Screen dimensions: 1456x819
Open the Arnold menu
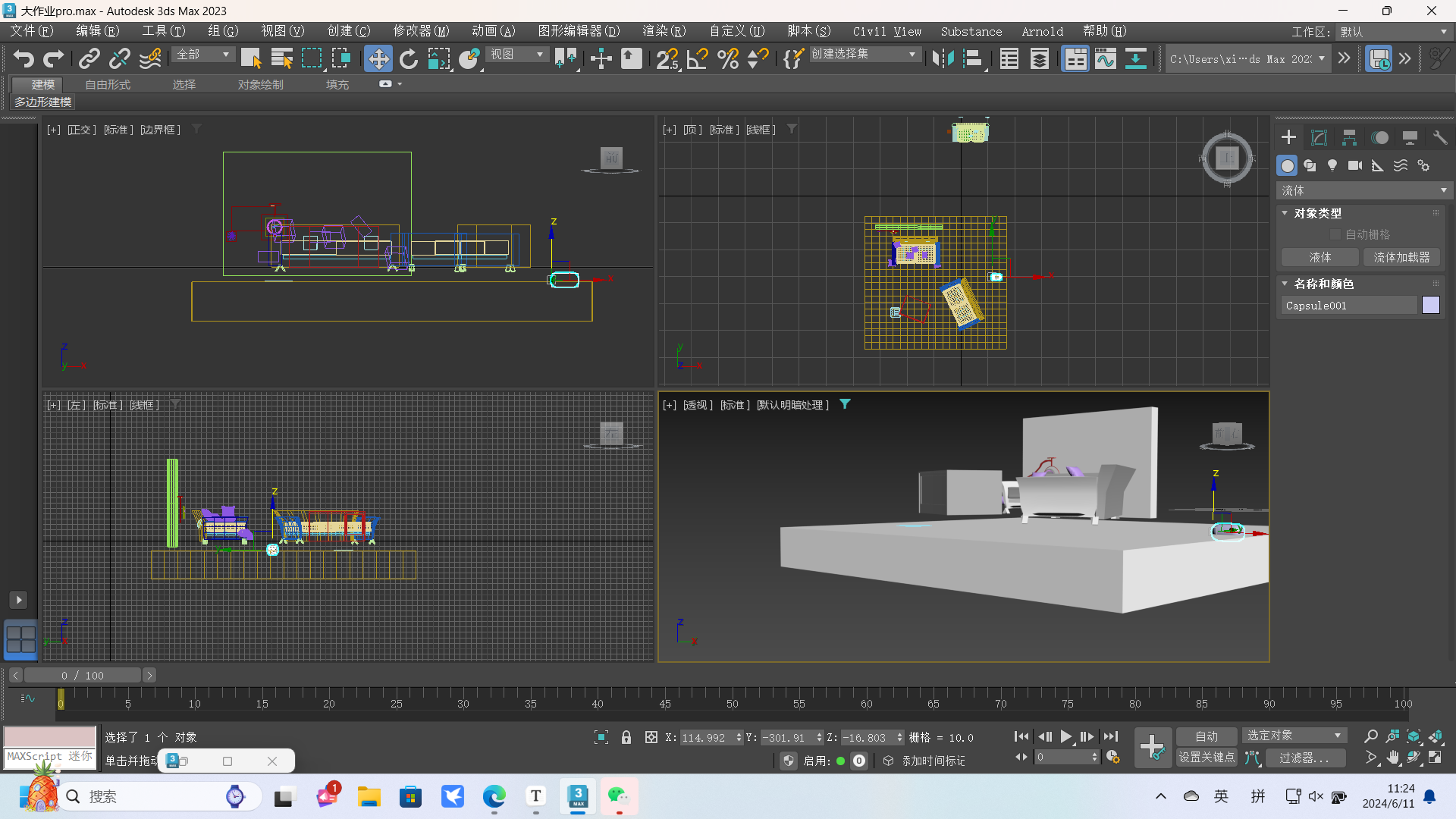click(1042, 31)
